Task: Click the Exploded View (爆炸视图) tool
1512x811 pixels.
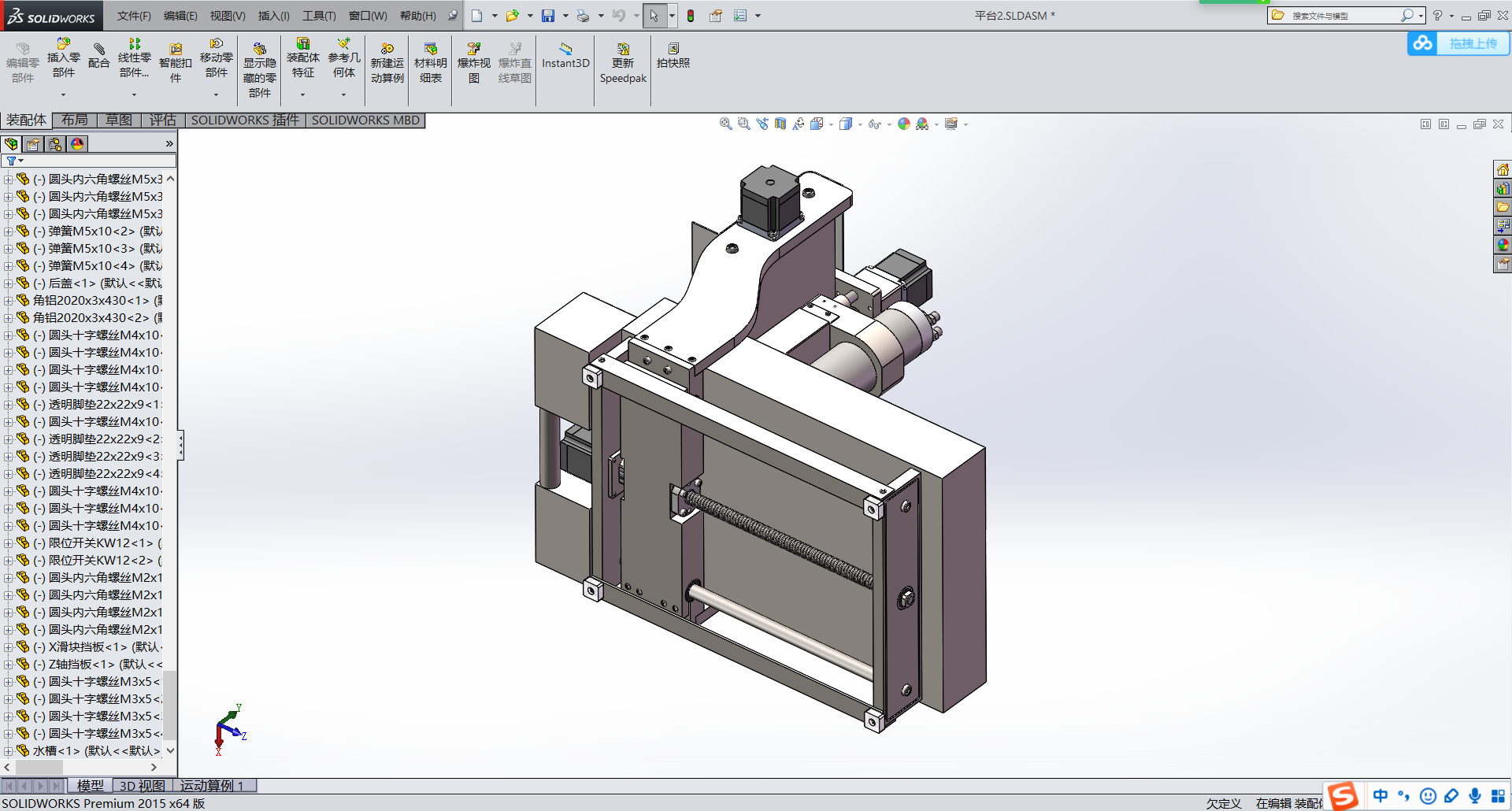Action: (473, 63)
